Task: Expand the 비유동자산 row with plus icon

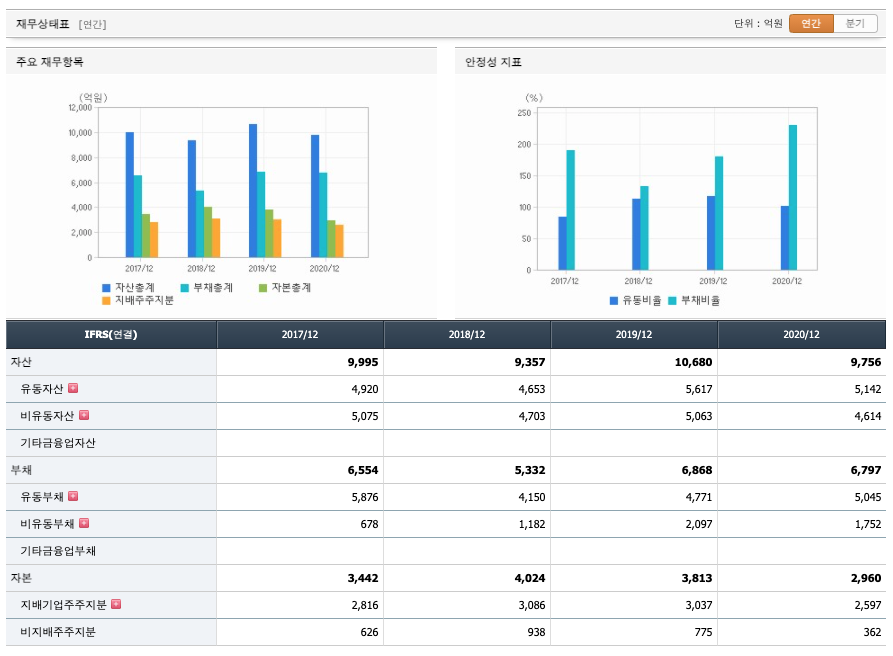Action: click(84, 415)
